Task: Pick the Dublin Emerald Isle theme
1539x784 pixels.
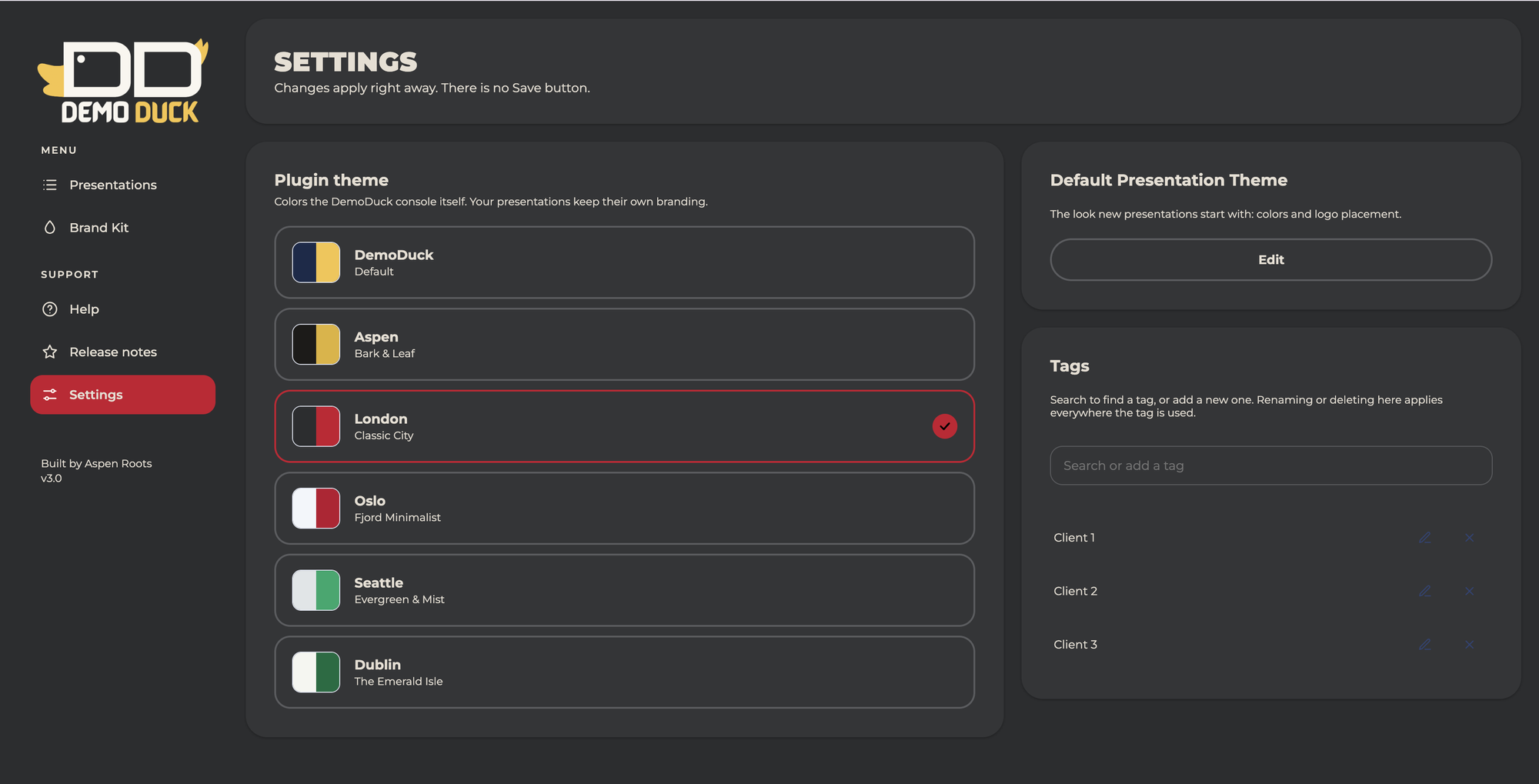Action: click(x=624, y=672)
